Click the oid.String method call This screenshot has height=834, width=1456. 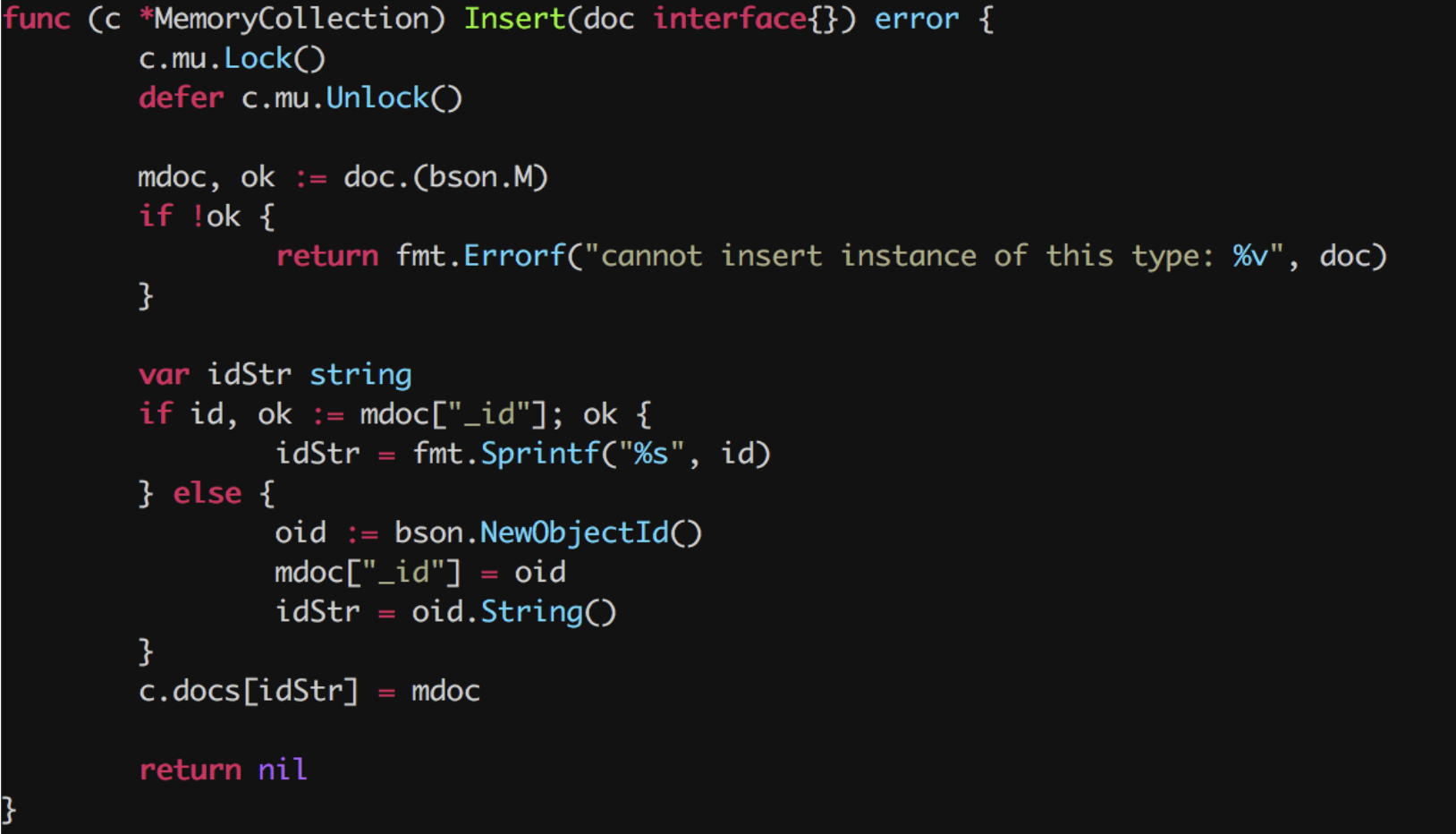pyautogui.click(x=531, y=612)
